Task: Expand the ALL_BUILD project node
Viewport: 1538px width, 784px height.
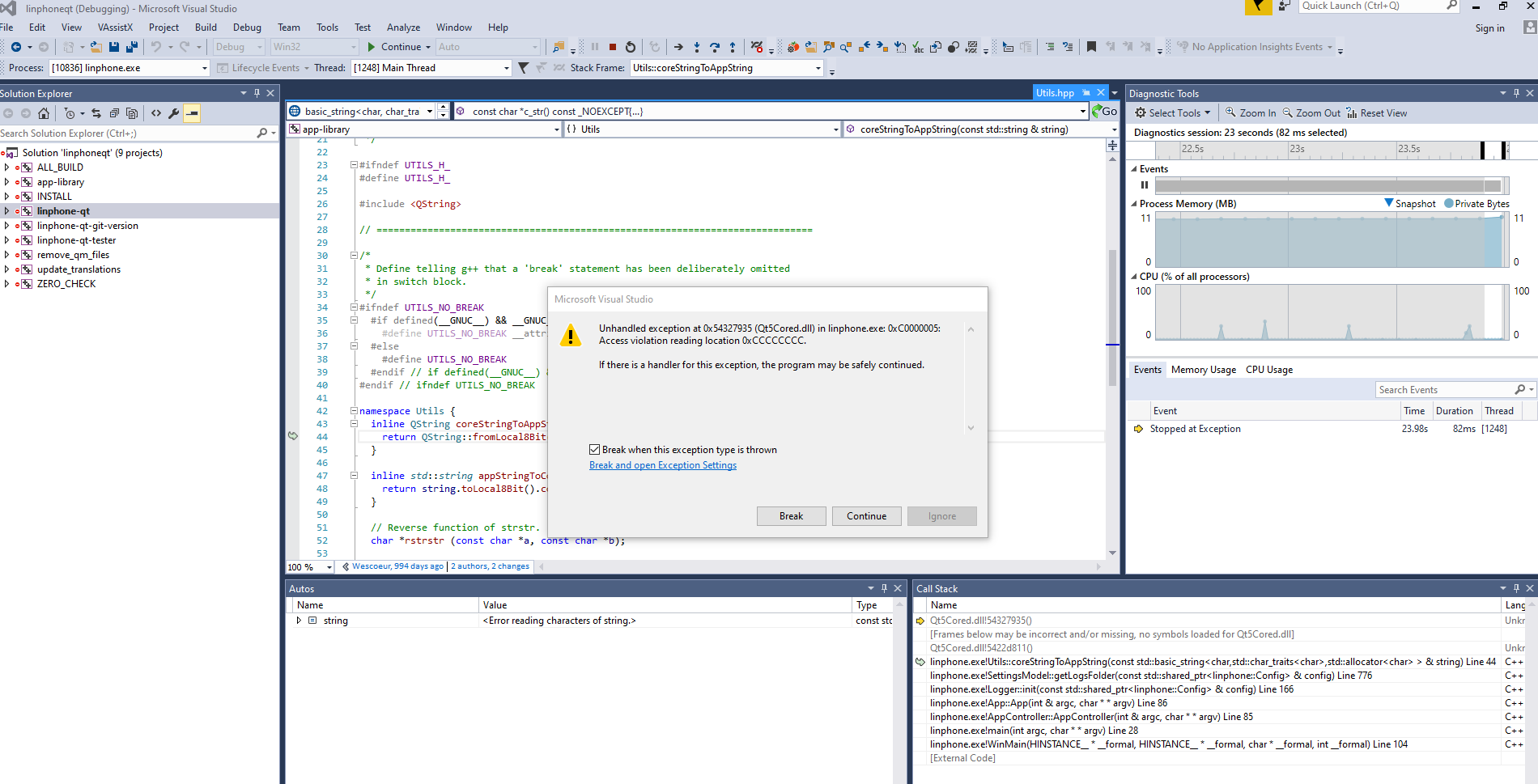Action: pos(7,167)
